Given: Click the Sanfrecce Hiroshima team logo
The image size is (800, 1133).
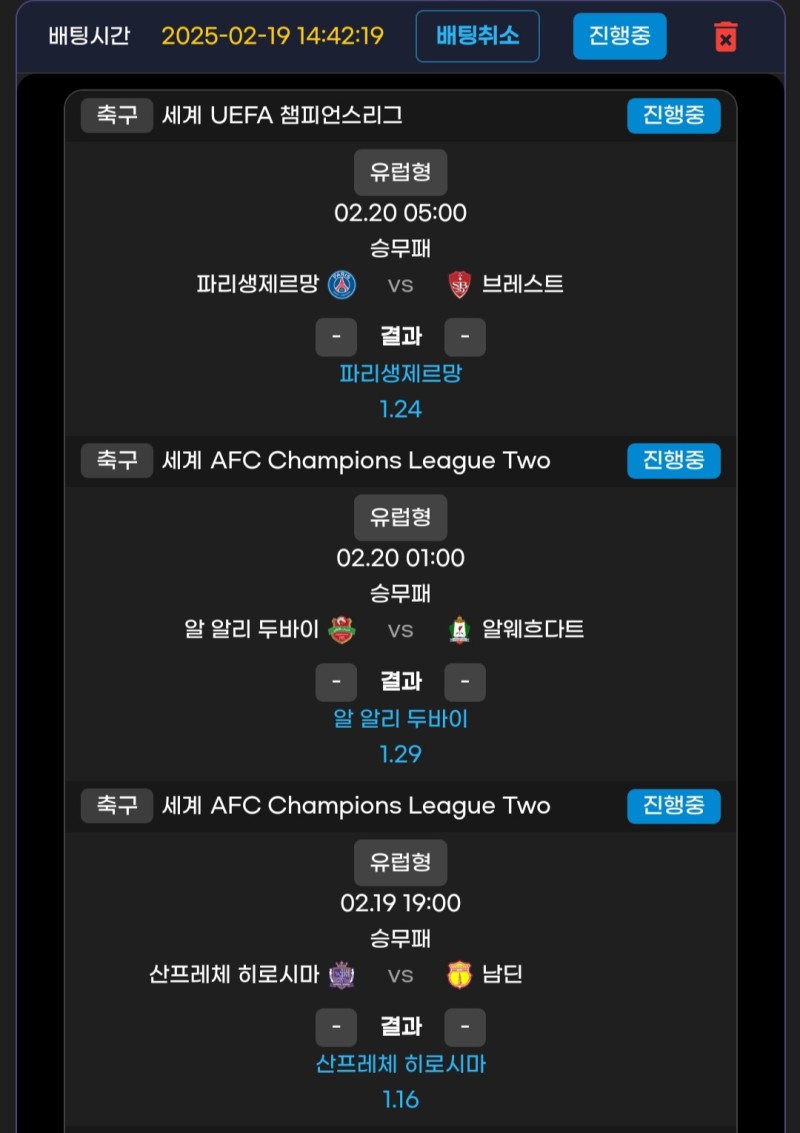Looking at the screenshot, I should point(342,975).
